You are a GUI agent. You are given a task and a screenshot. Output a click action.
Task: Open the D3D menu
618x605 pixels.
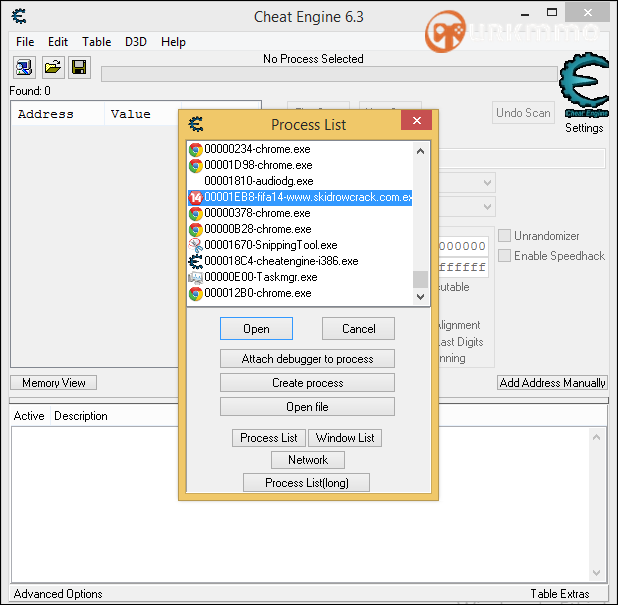point(136,42)
